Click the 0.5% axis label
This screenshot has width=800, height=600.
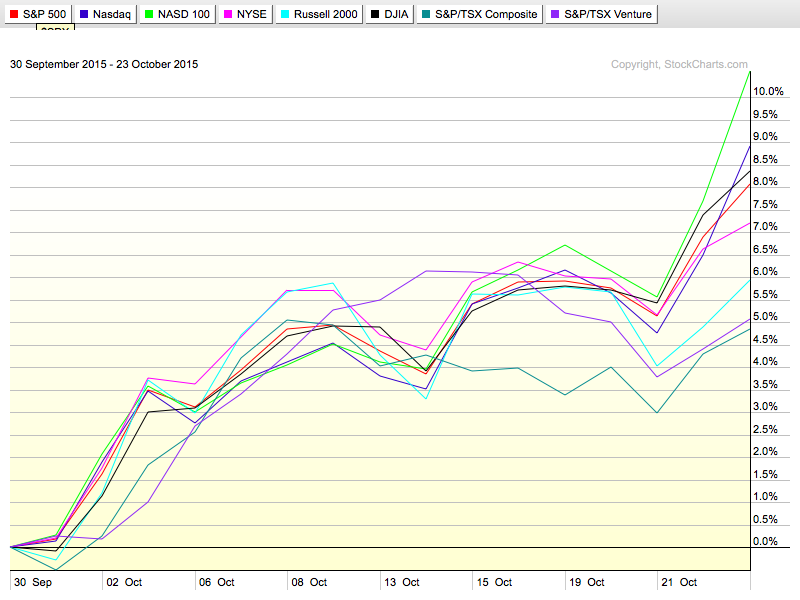[x=765, y=519]
